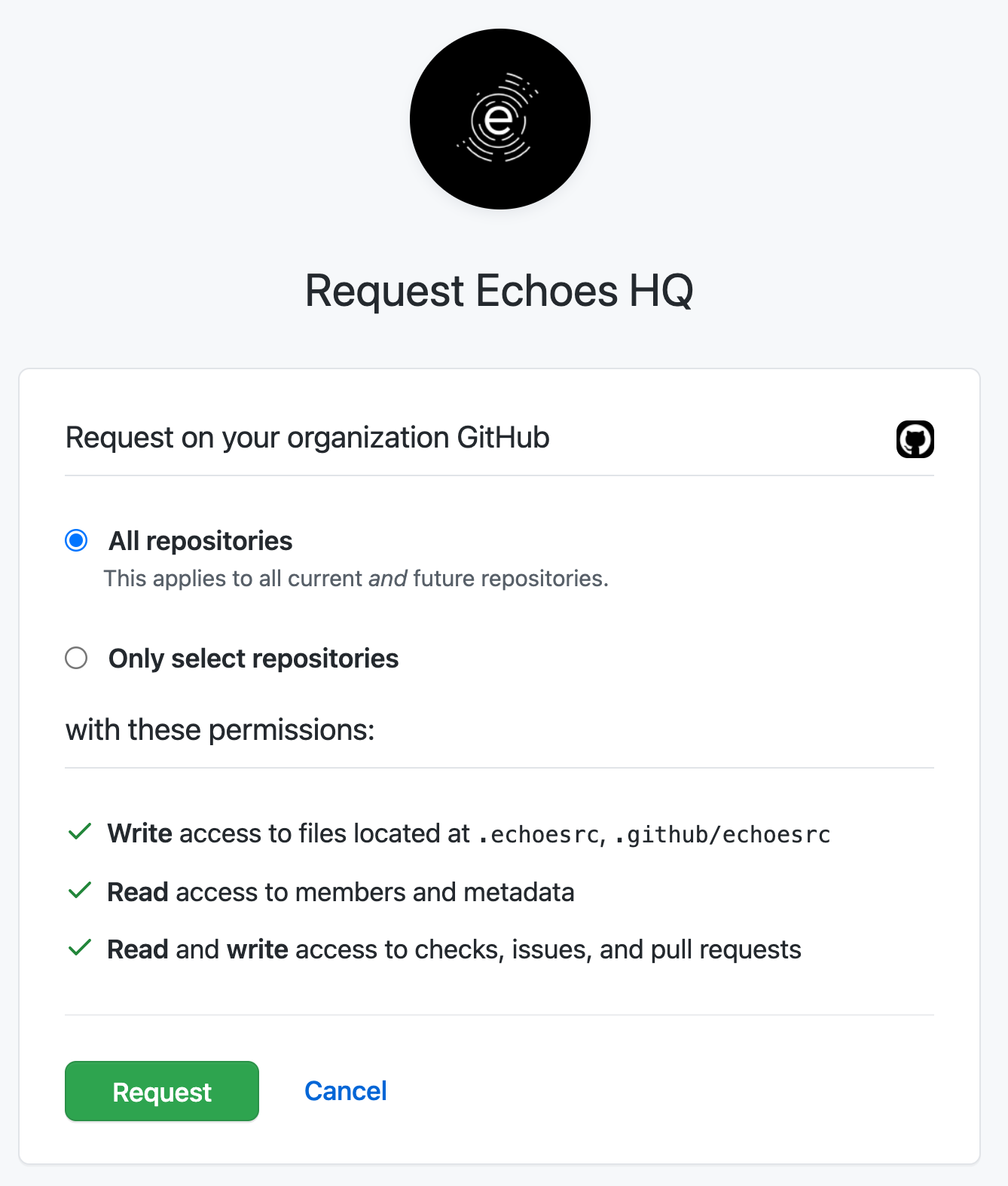Click the black circle logo above the title
Screen dimensions: 1008x1186
(x=499, y=119)
